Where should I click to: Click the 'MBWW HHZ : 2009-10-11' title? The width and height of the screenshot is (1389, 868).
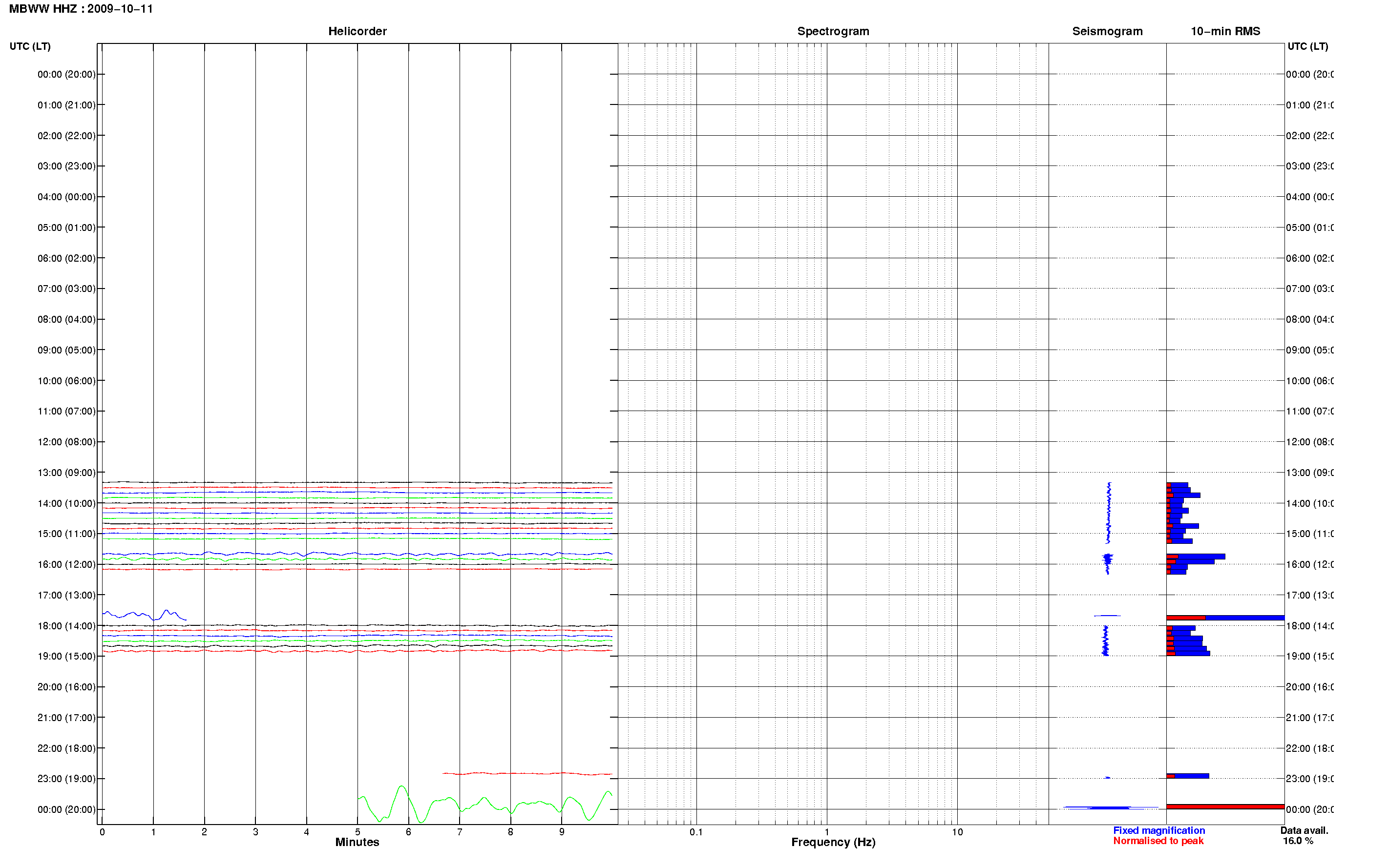click(x=81, y=9)
